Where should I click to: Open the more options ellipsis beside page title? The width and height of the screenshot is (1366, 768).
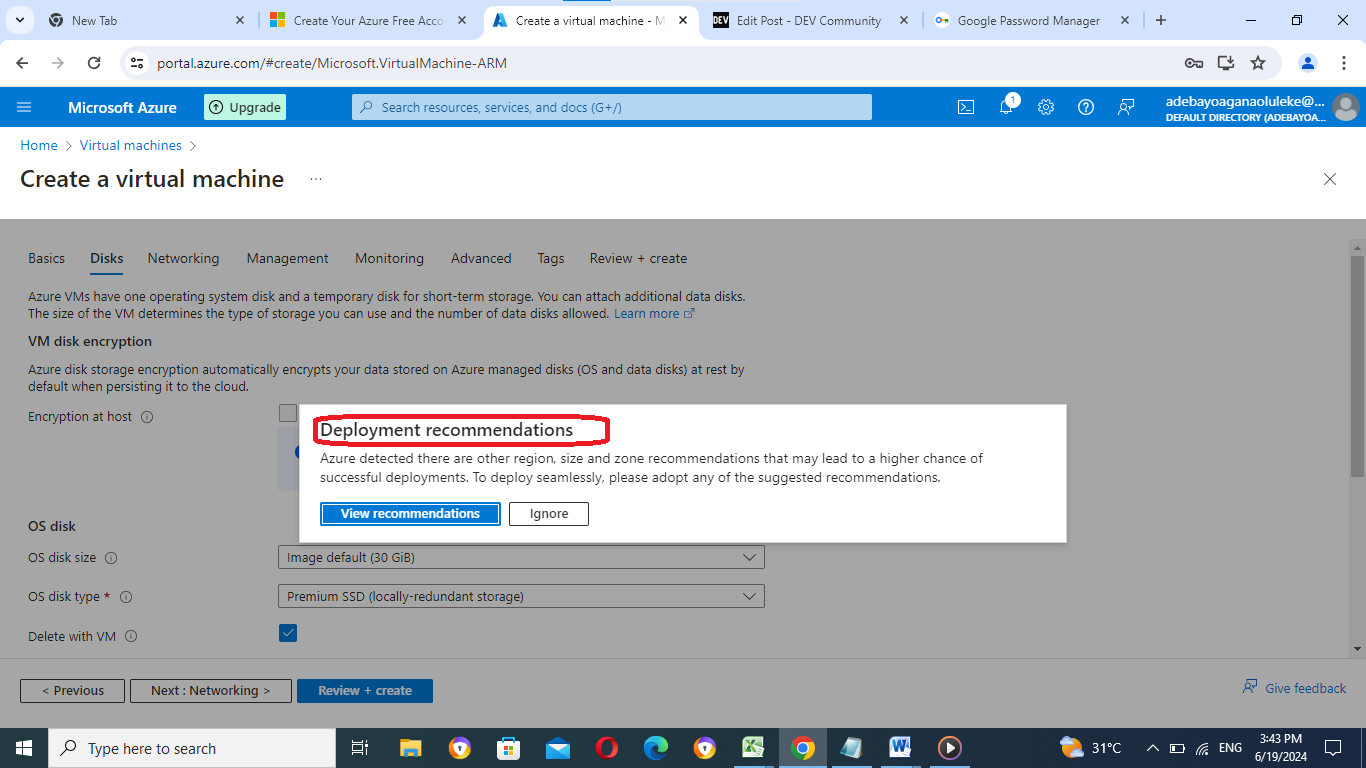pyautogui.click(x=316, y=179)
